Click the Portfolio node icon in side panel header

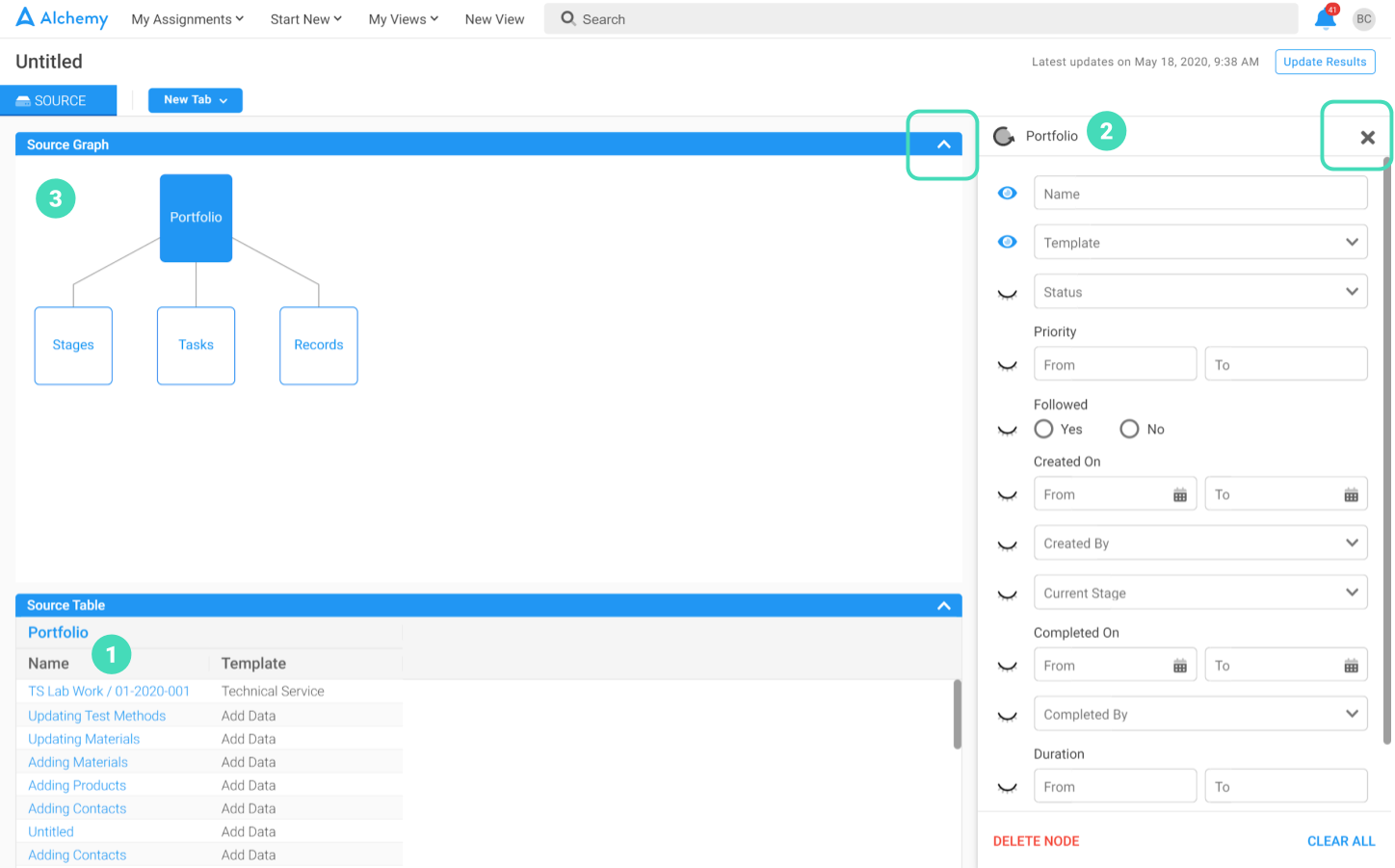[1004, 136]
